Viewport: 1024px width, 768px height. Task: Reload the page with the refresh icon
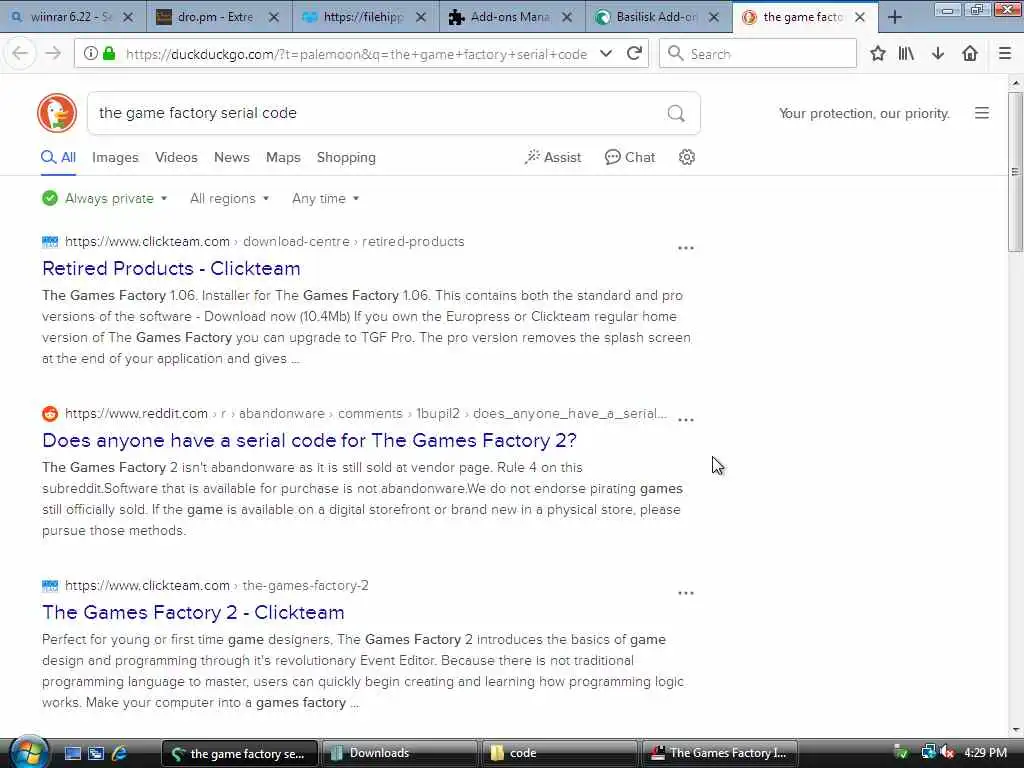pos(634,54)
